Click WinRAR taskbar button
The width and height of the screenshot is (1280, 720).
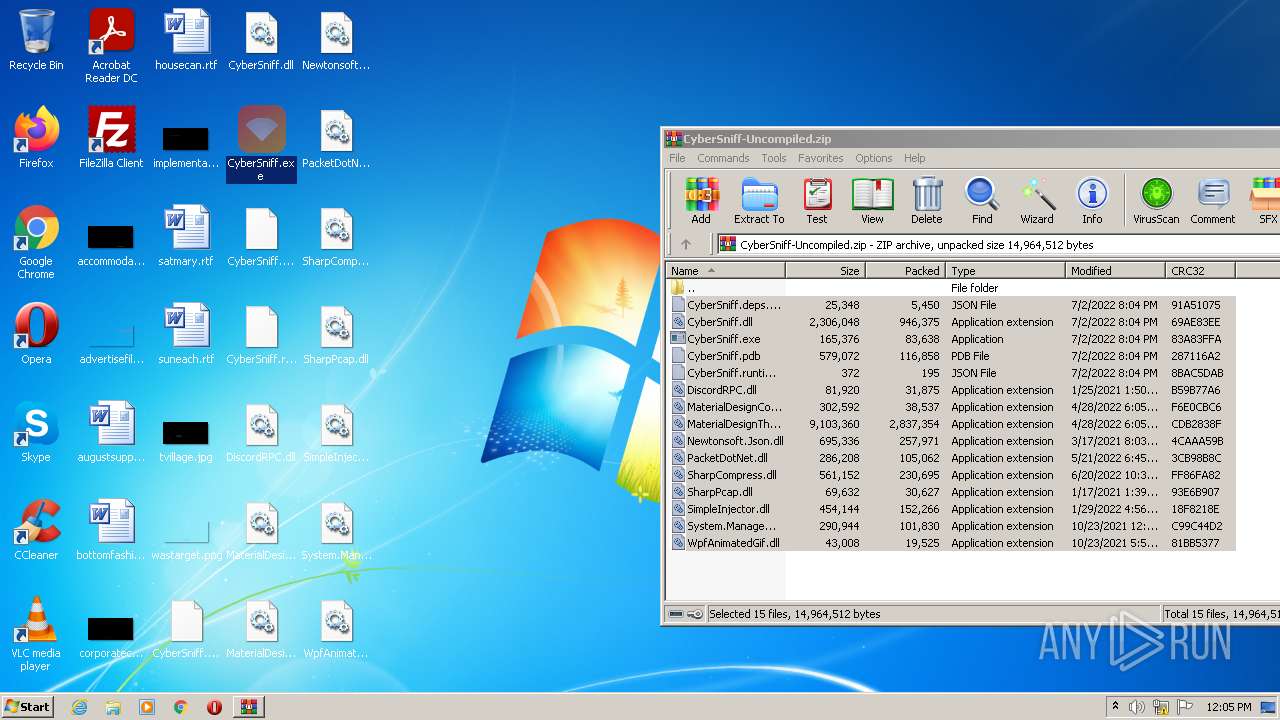click(x=248, y=707)
